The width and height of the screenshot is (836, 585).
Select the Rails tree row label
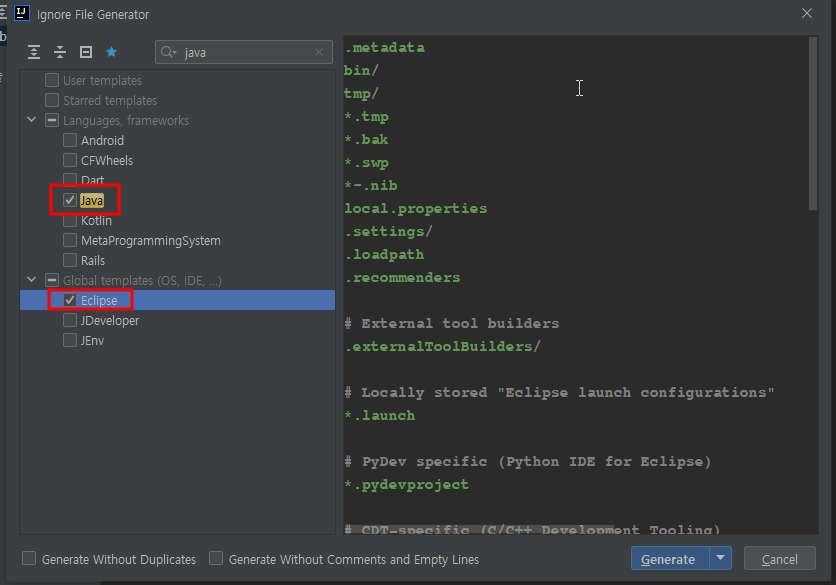click(93, 260)
